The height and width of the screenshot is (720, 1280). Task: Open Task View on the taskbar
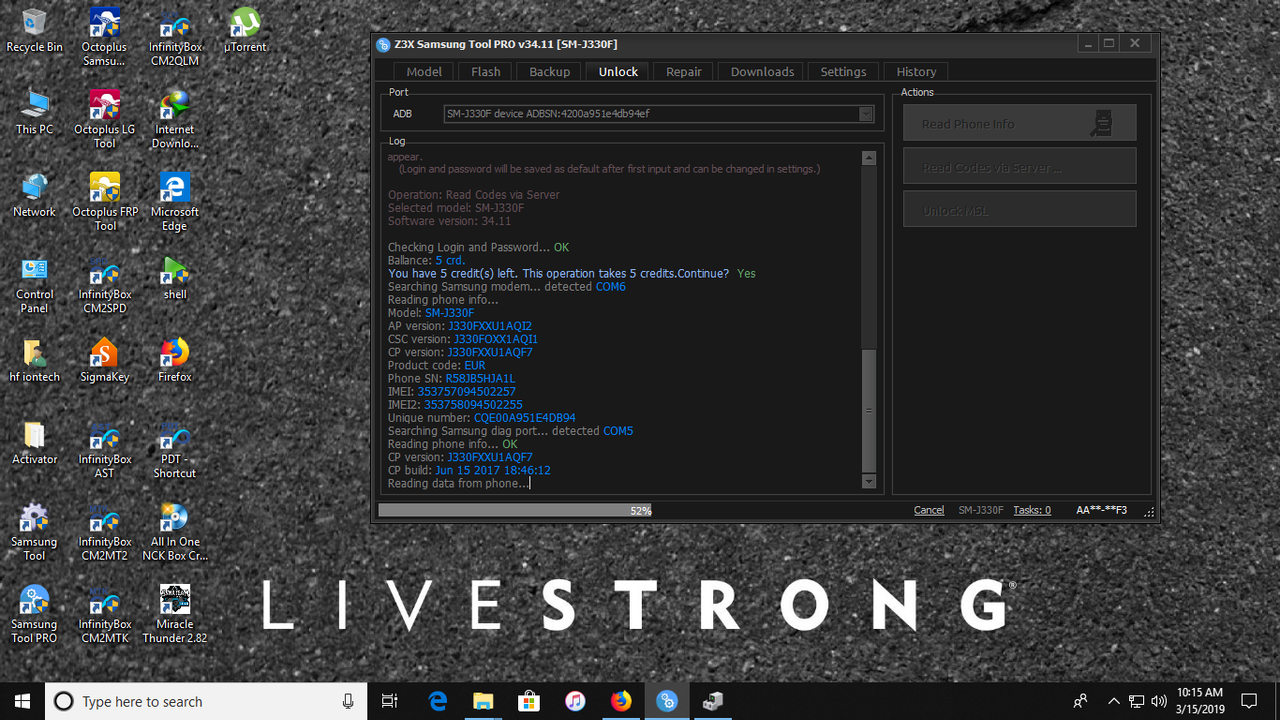[x=390, y=701]
